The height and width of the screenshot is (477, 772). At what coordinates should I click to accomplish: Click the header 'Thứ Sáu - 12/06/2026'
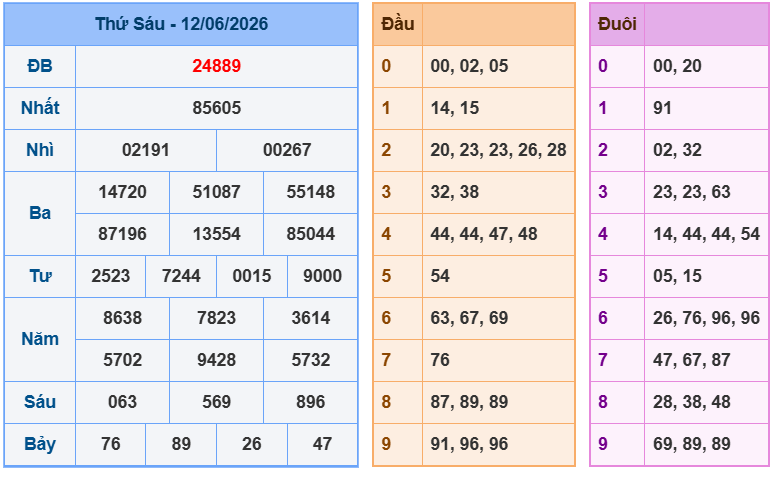181,24
